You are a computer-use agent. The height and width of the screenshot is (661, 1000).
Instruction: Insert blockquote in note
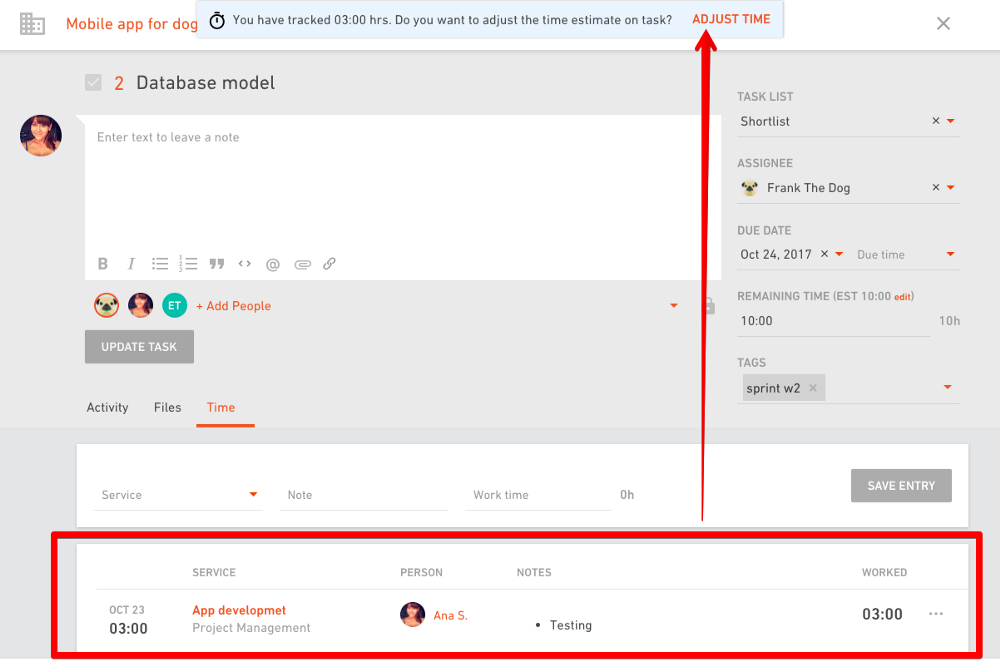point(217,264)
